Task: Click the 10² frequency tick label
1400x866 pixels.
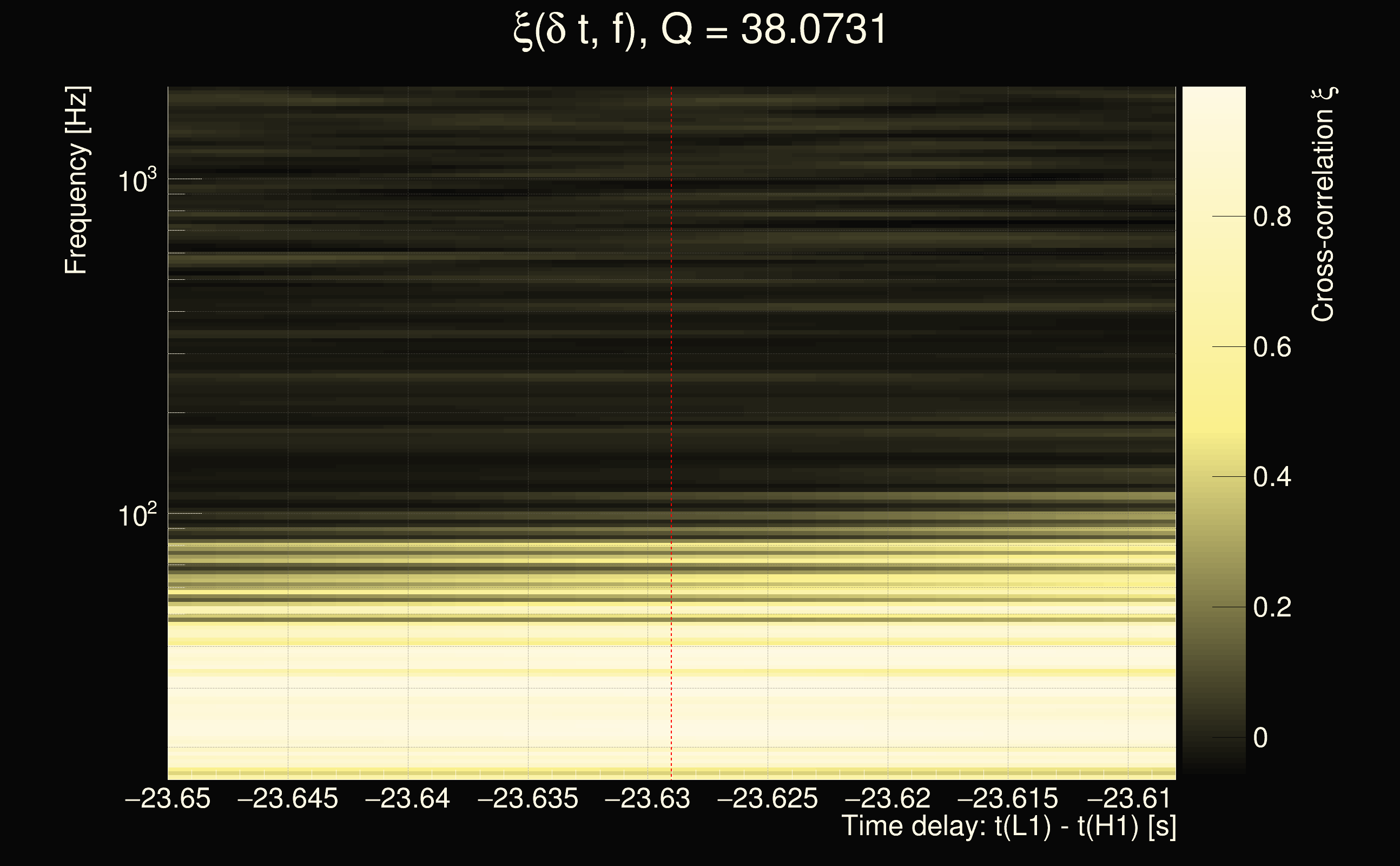Action: tap(137, 515)
